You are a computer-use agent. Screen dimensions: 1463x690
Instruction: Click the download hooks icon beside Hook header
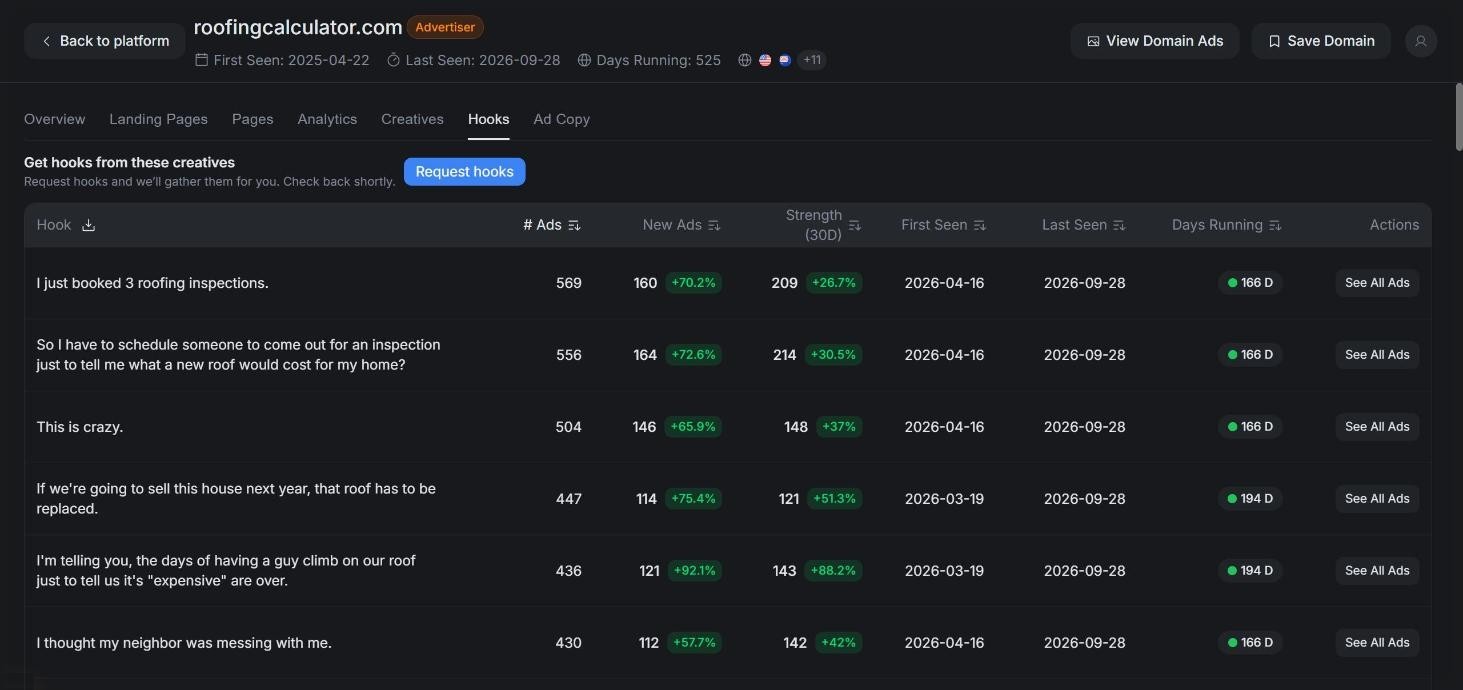click(88, 225)
